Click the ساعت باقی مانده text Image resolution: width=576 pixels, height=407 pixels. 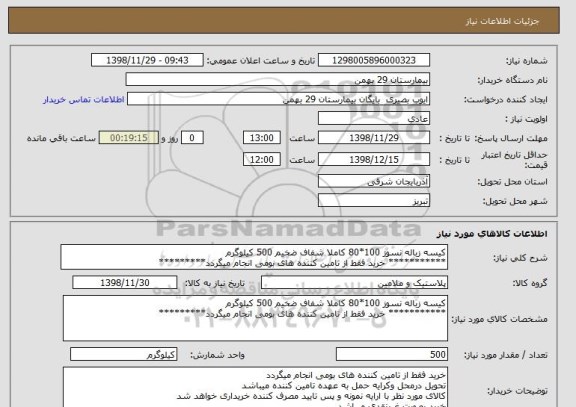pos(61,138)
